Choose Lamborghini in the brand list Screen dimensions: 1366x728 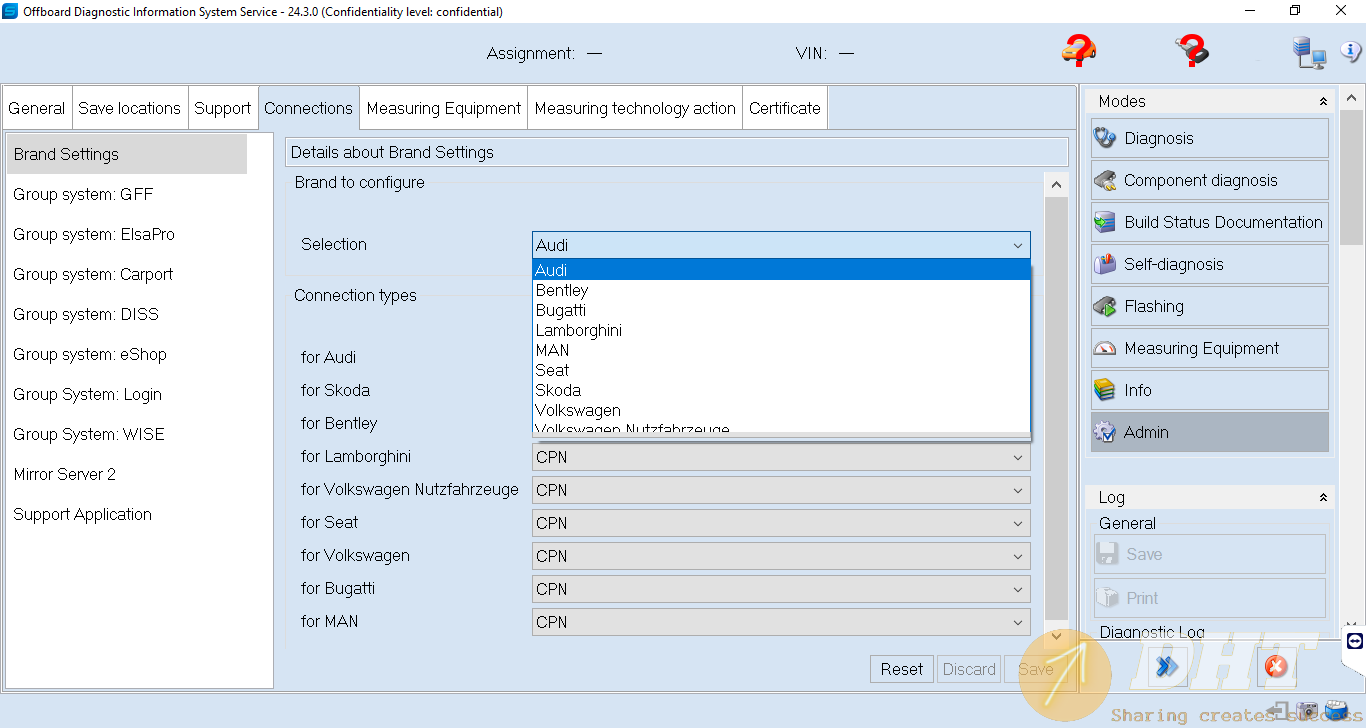point(578,330)
